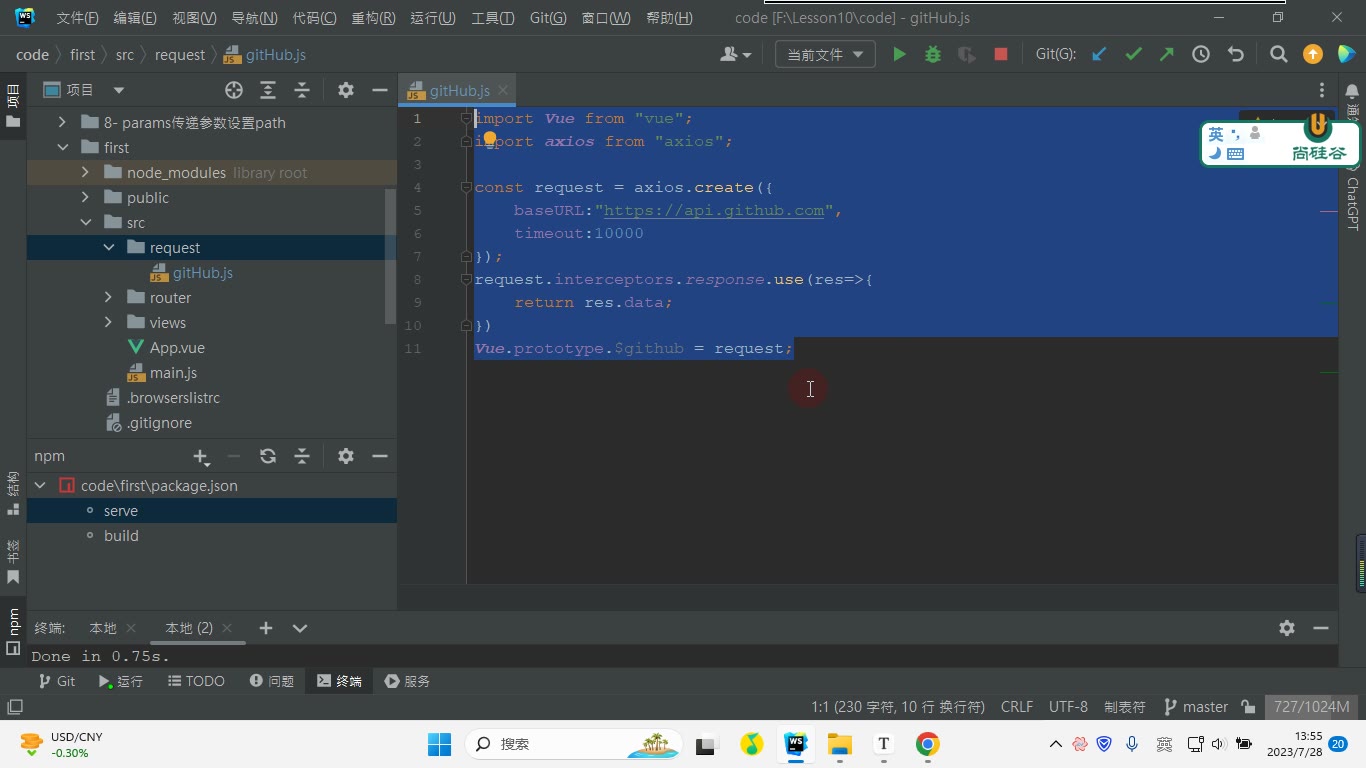Push commits with the green arrow icon
This screenshot has height=768, width=1366.
click(x=1167, y=55)
